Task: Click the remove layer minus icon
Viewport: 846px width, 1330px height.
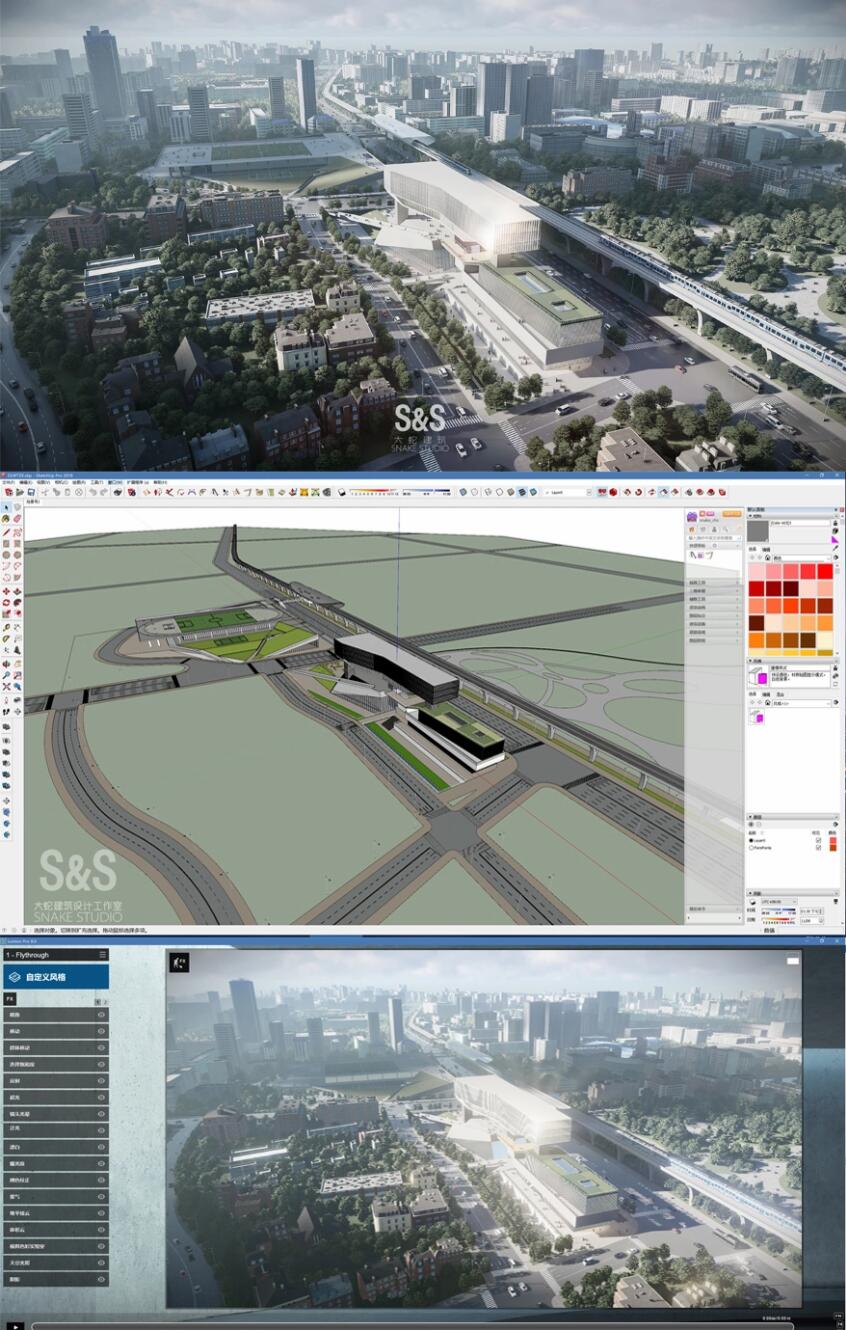Action: pyautogui.click(x=759, y=824)
